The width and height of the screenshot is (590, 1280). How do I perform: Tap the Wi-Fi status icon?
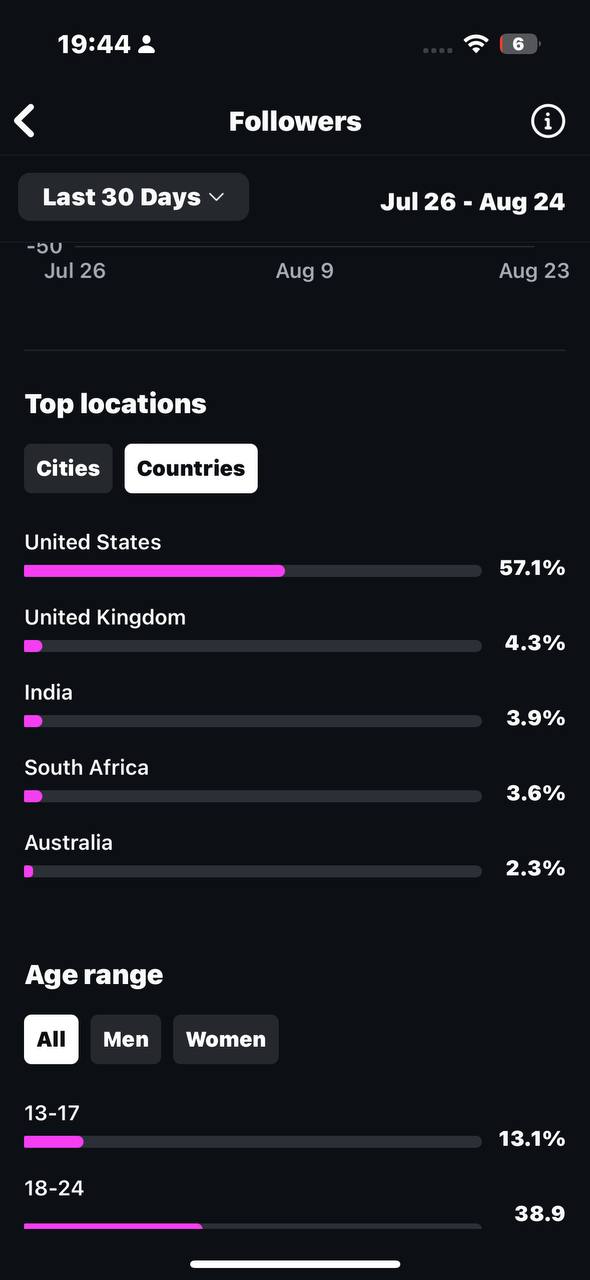[476, 44]
